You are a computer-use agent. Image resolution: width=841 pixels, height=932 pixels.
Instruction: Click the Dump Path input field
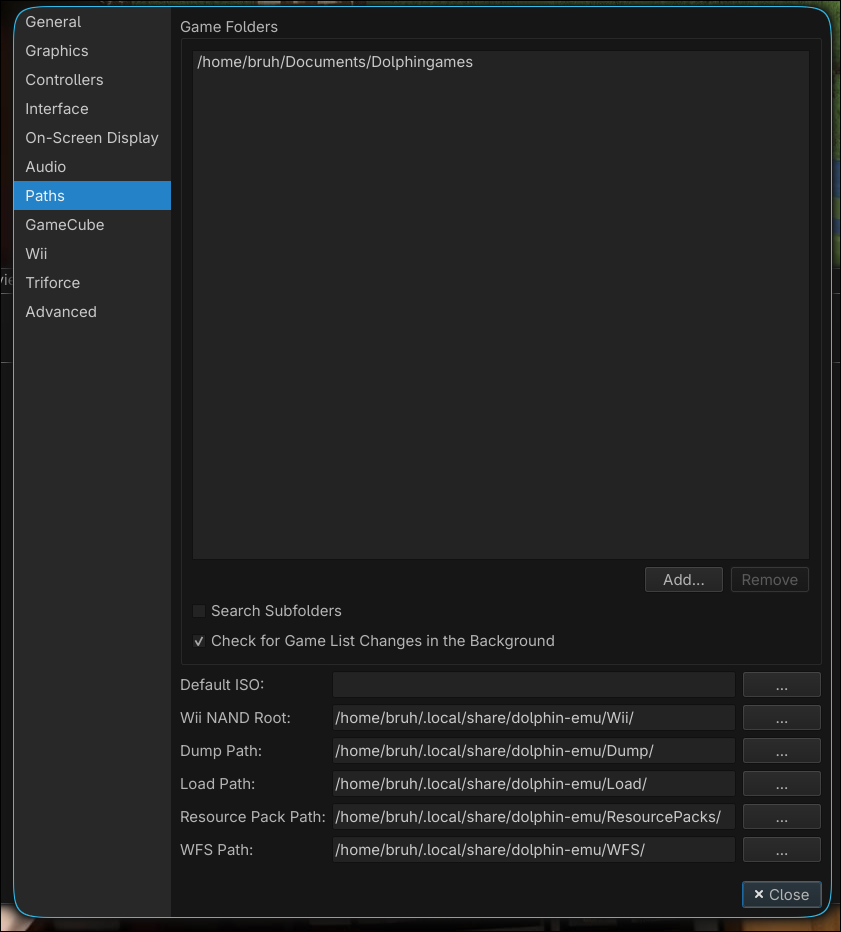tap(534, 751)
